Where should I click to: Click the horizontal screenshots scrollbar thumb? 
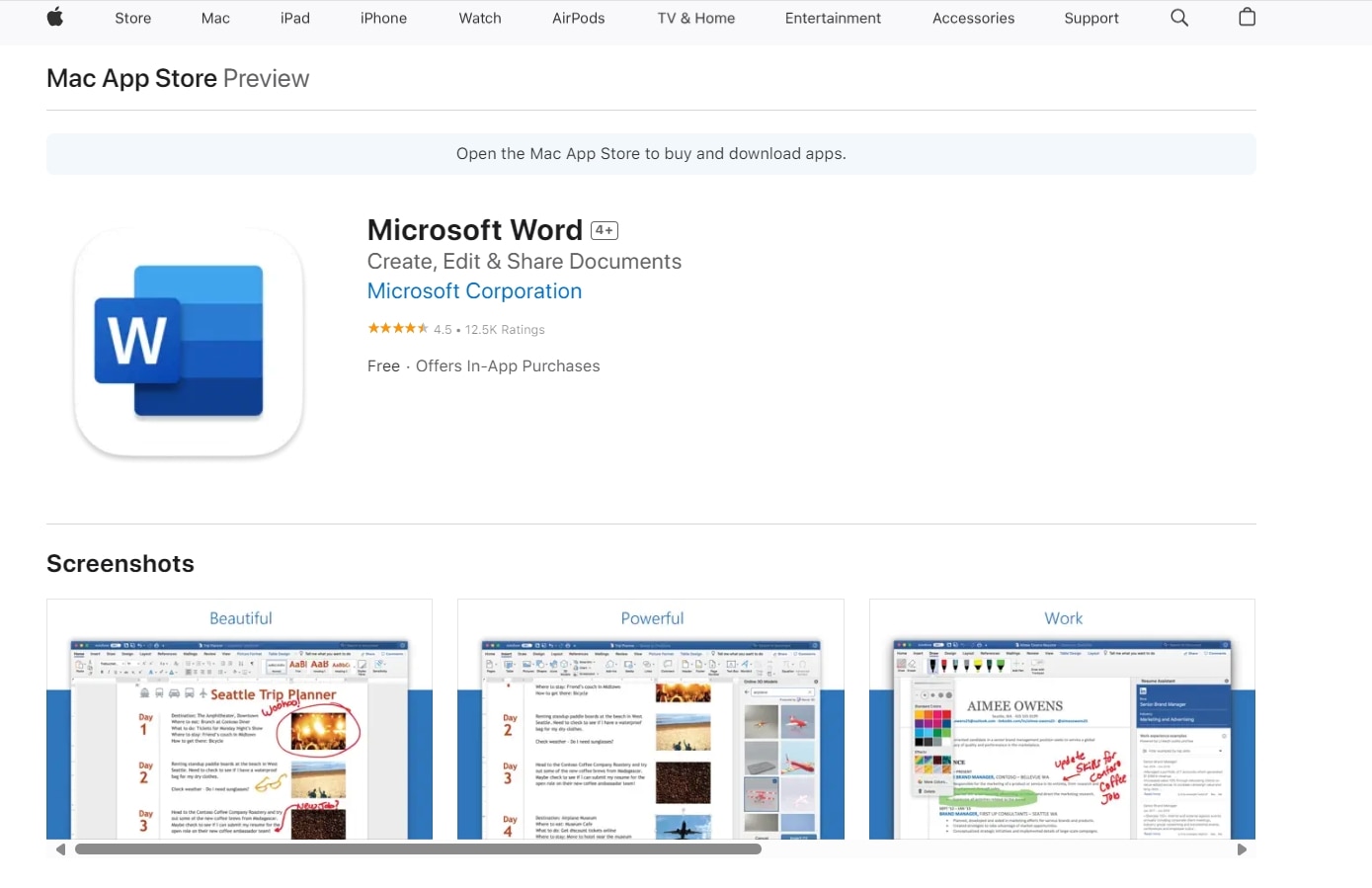(418, 849)
